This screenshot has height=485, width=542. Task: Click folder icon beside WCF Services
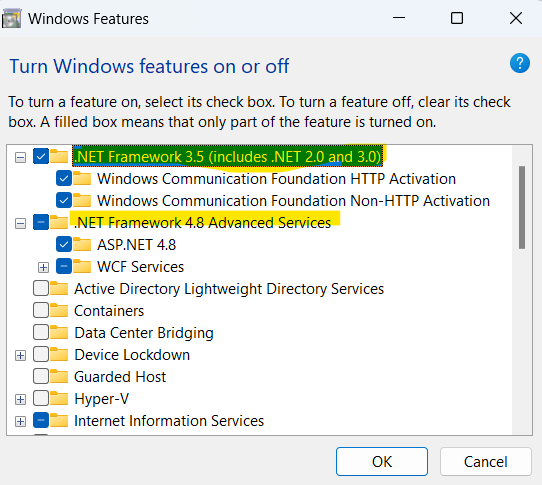82,267
